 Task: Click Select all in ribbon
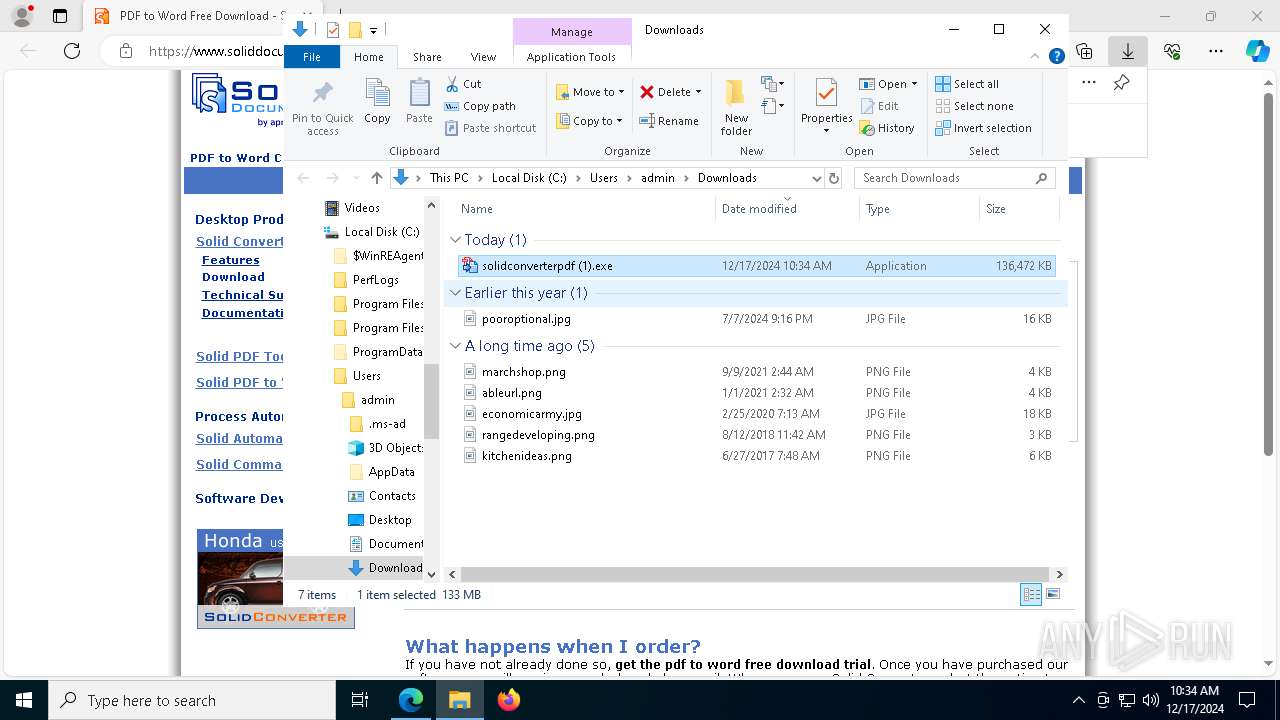point(967,84)
